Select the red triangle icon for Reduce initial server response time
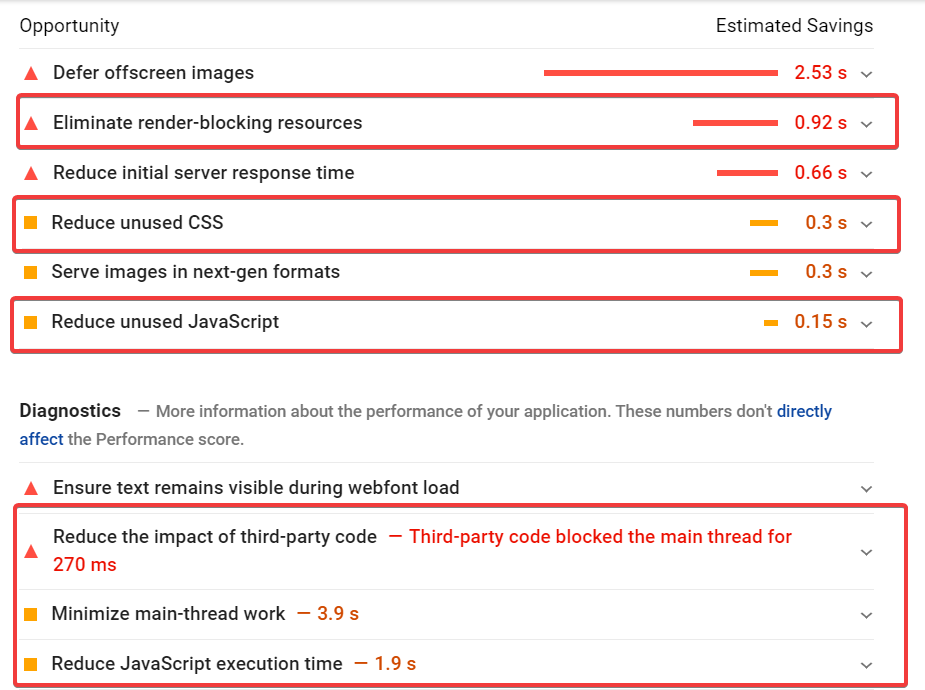Image resolution: width=925 pixels, height=690 pixels. point(31,172)
